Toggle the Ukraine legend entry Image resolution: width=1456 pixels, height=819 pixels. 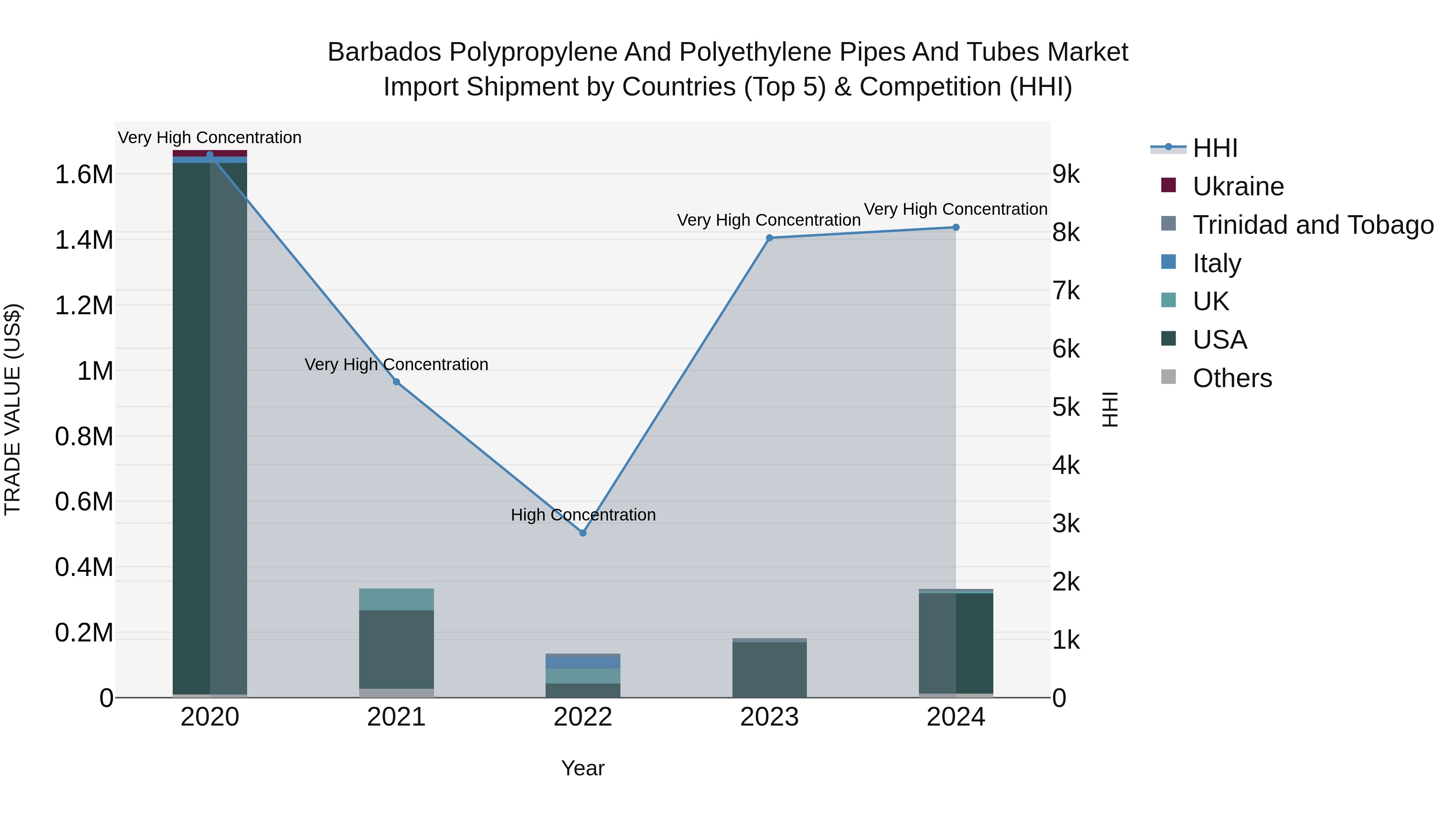pos(1222,186)
